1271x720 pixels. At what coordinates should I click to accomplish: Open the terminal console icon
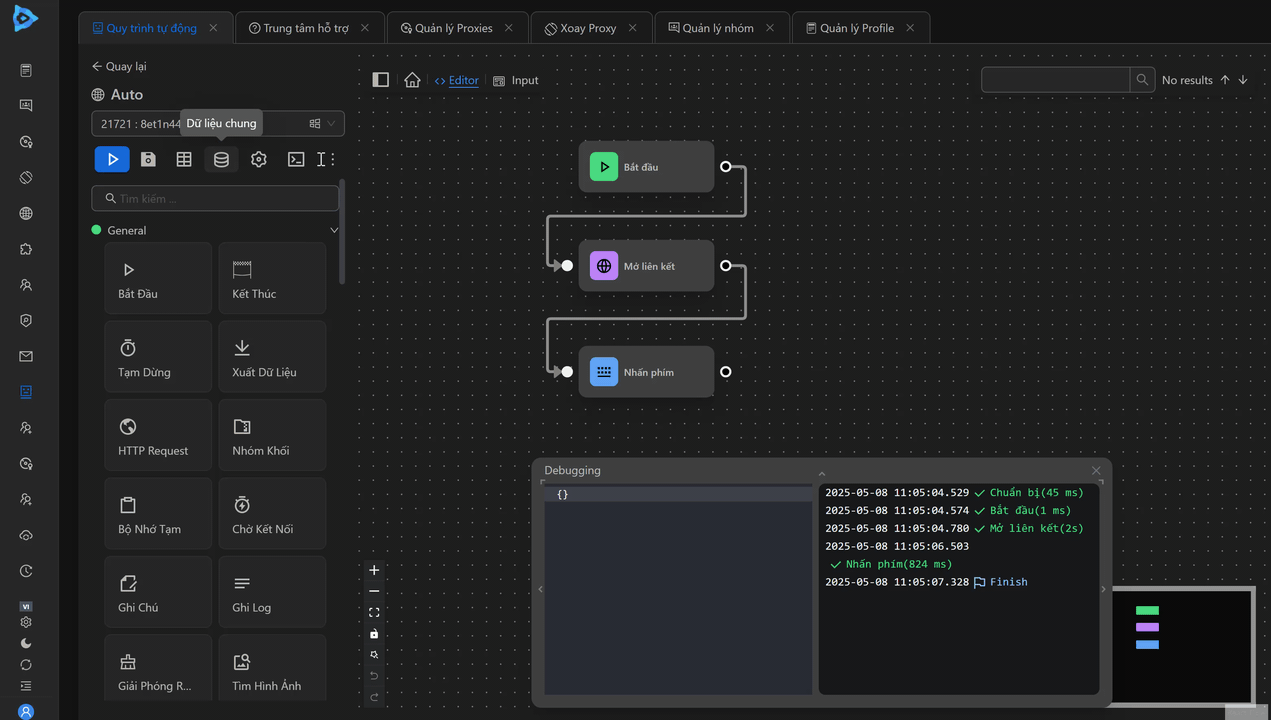pos(296,159)
